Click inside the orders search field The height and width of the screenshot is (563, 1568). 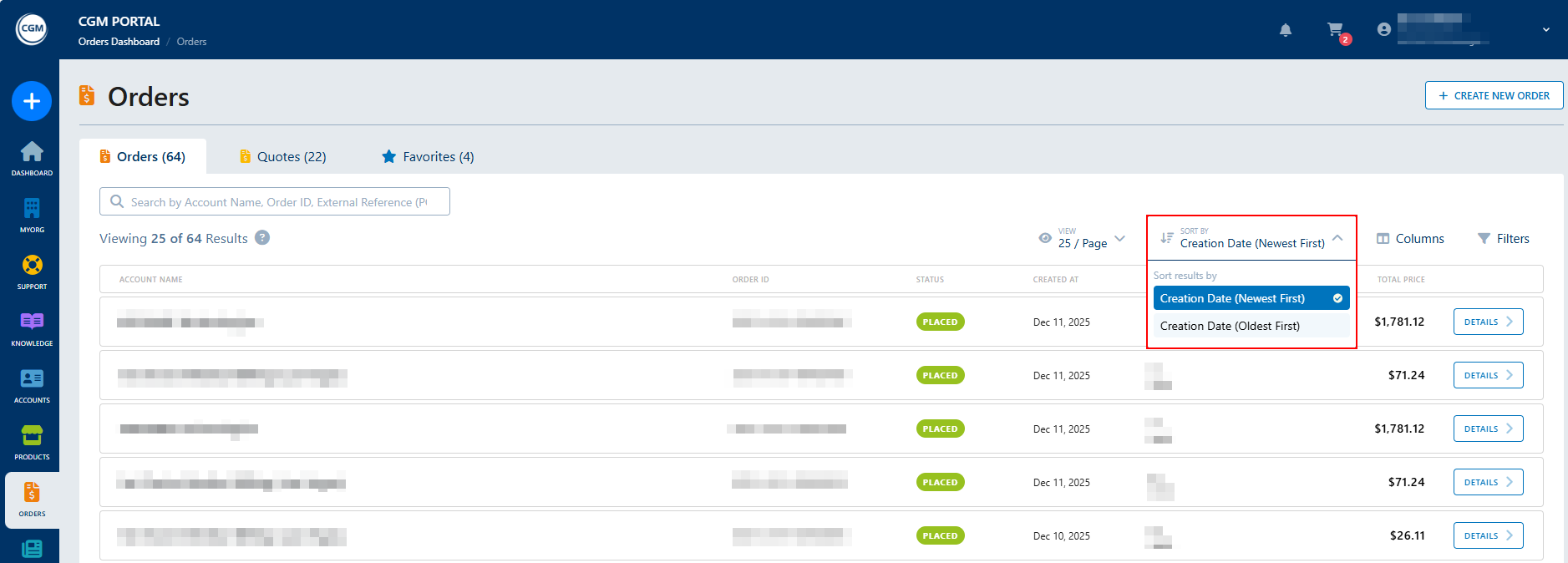coord(276,202)
